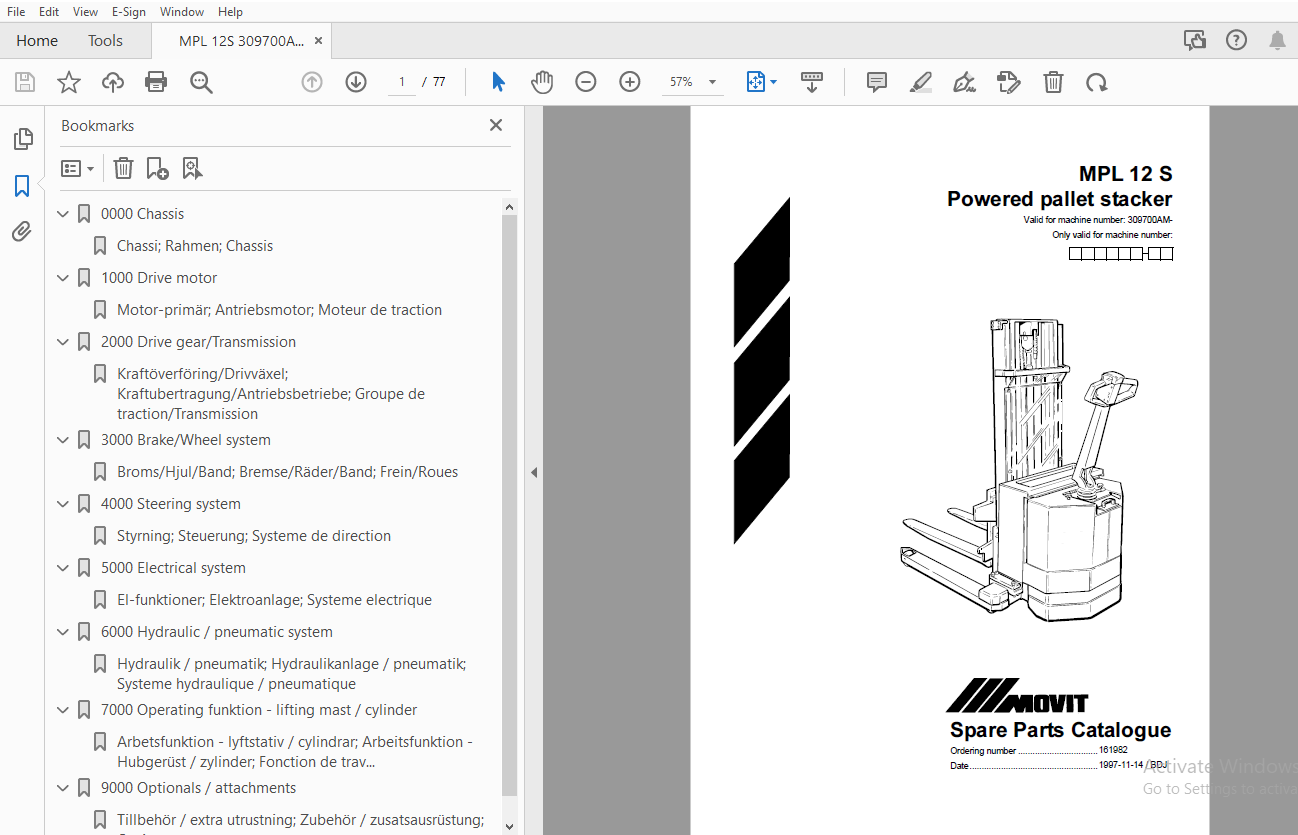1298x835 pixels.
Task: Open Hydraulik / pneumatik bookmark
Action: [x=291, y=674]
